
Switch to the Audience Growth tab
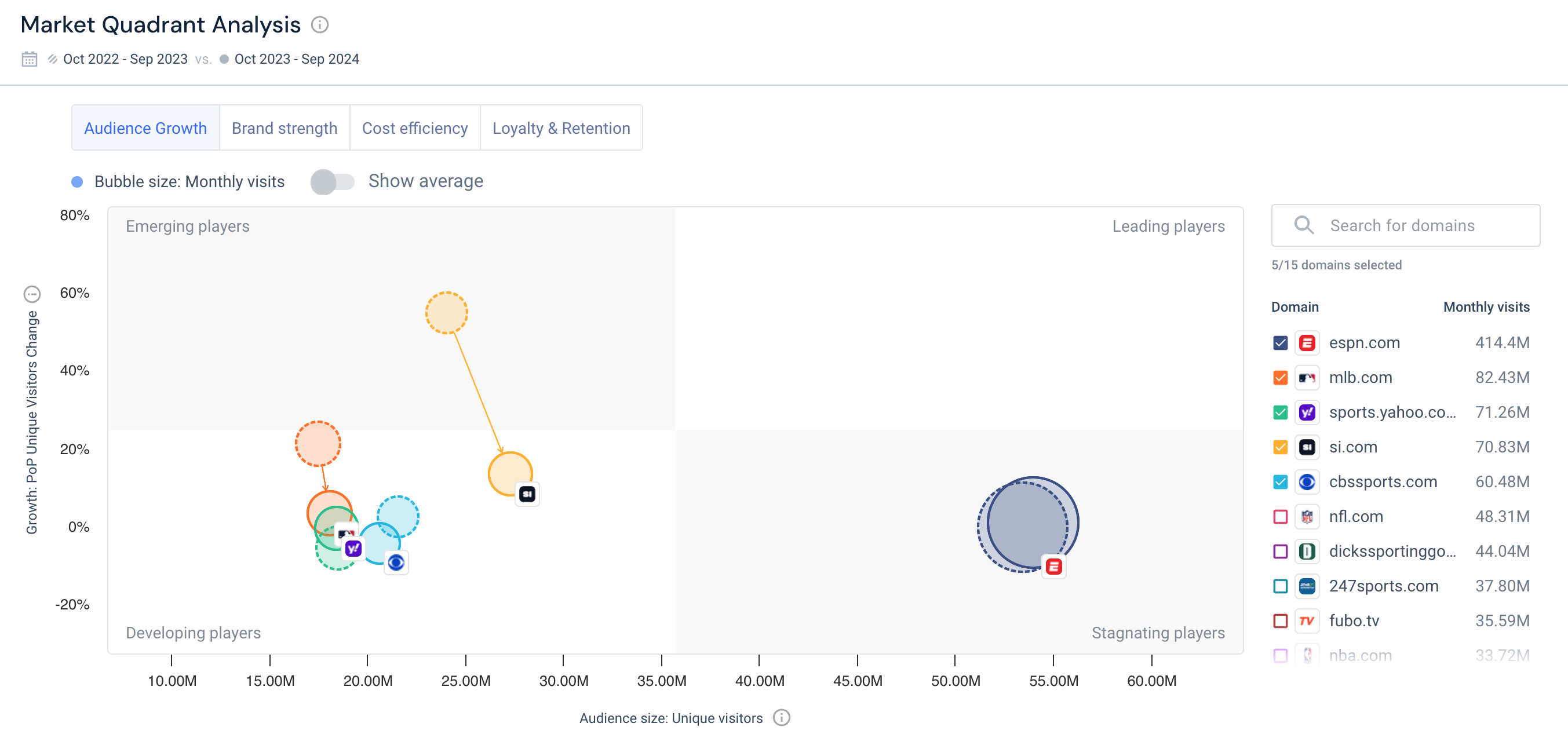[x=145, y=128]
